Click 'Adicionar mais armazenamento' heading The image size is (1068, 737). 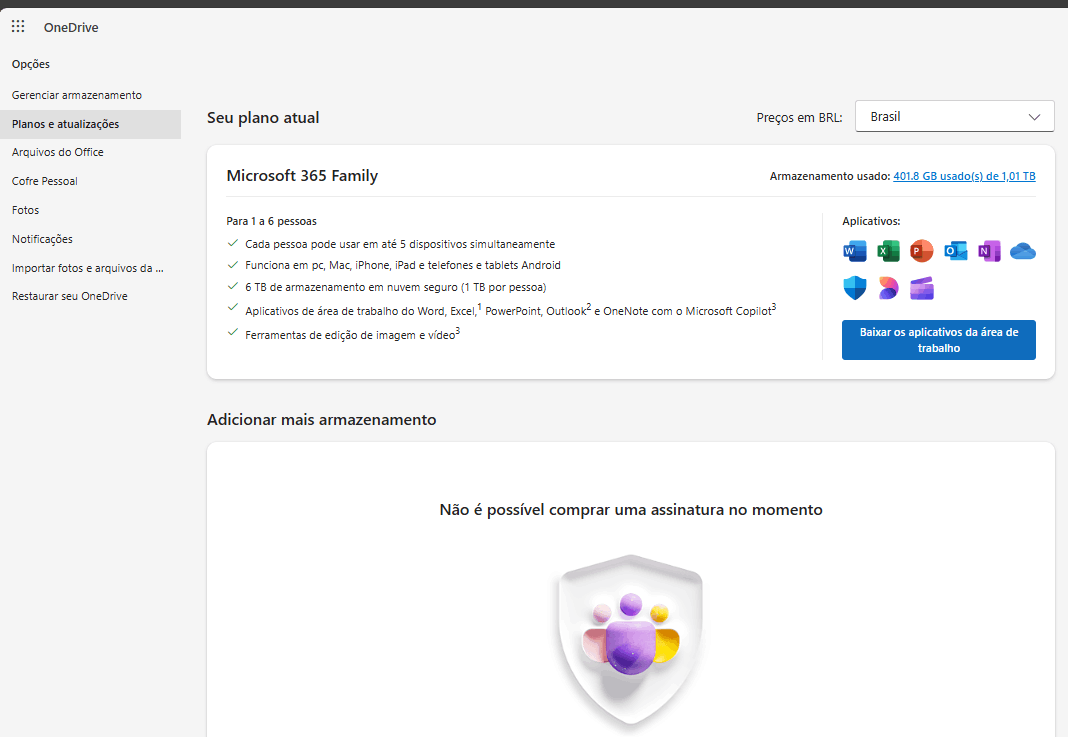[321, 420]
